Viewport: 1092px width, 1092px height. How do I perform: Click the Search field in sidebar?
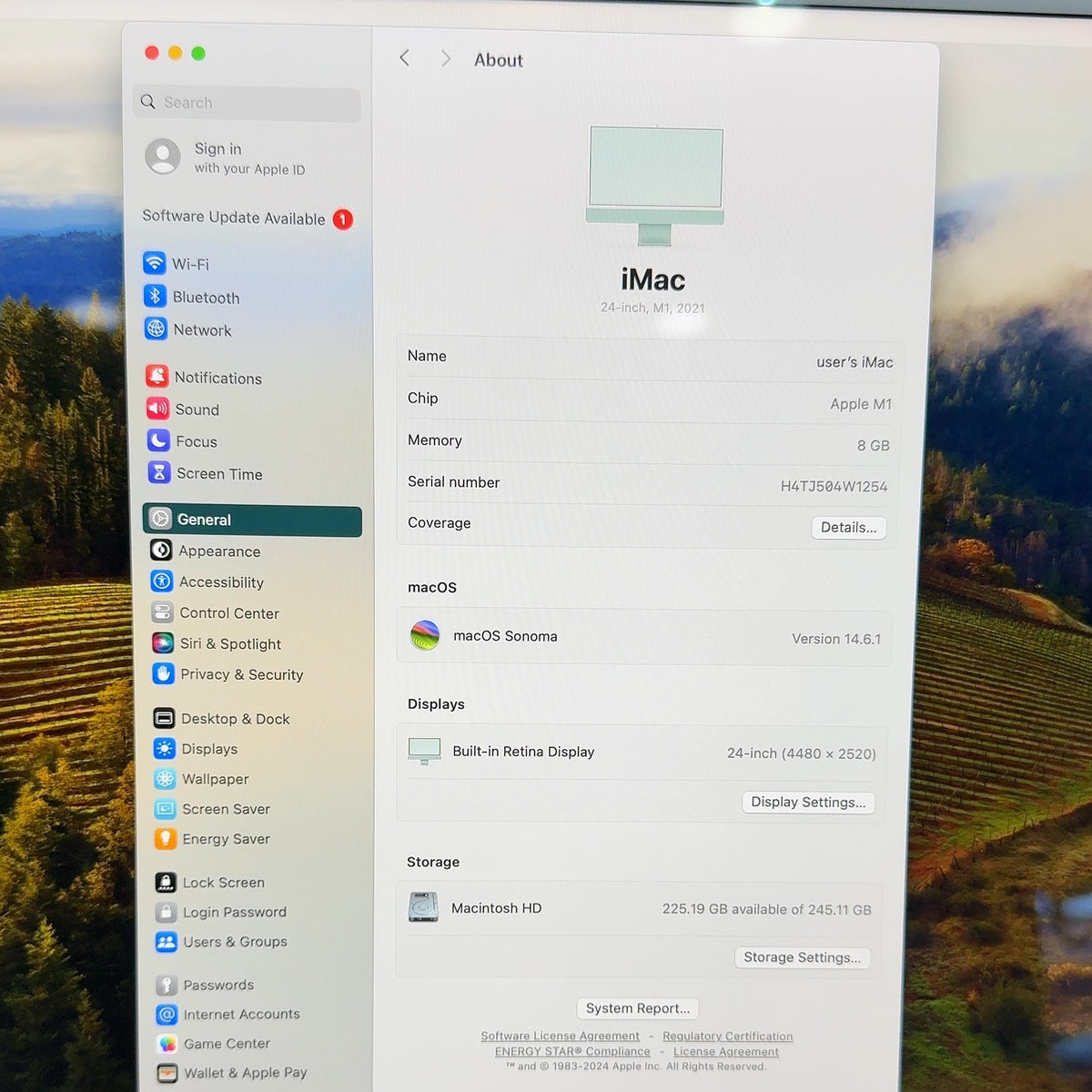point(248,103)
